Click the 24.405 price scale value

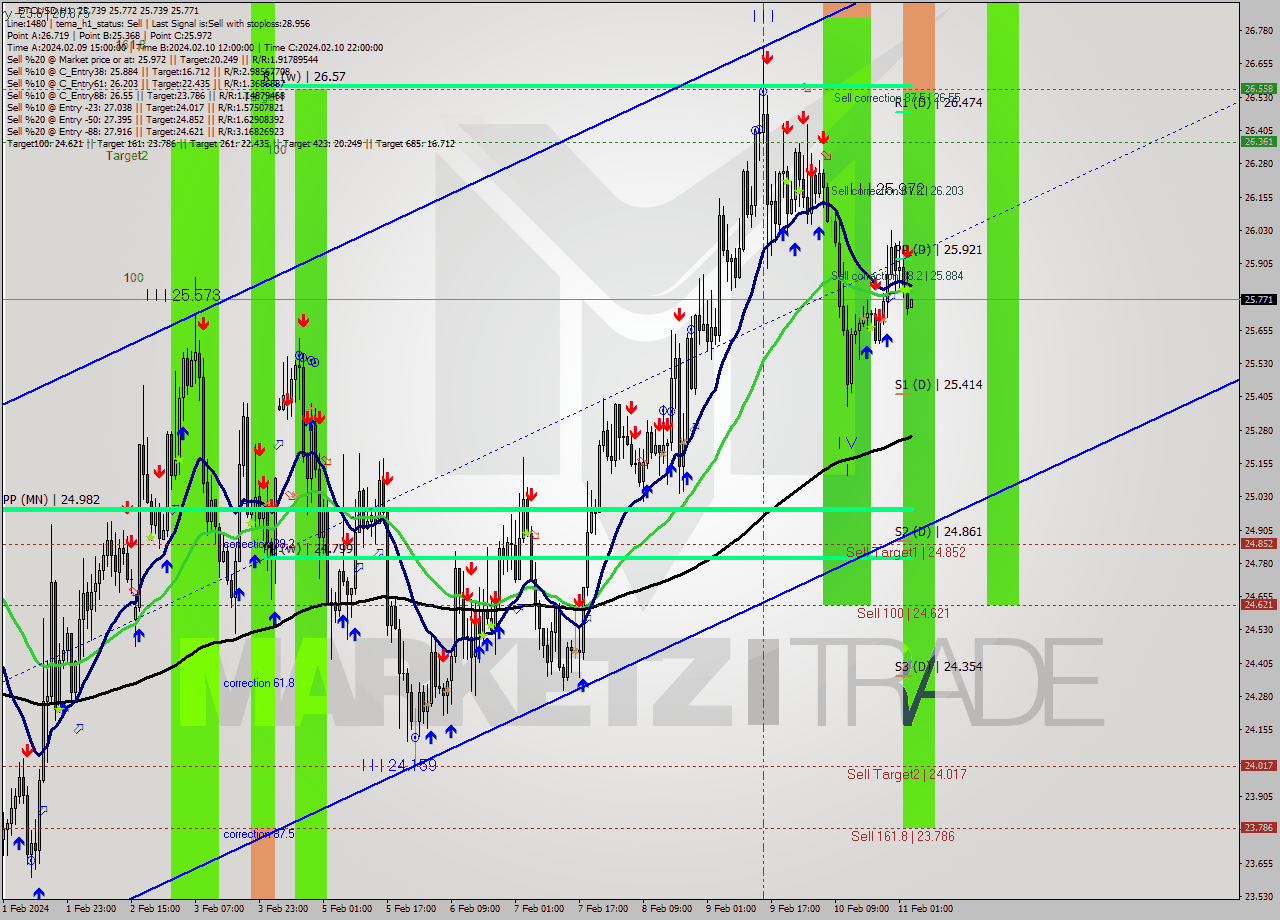point(1258,663)
